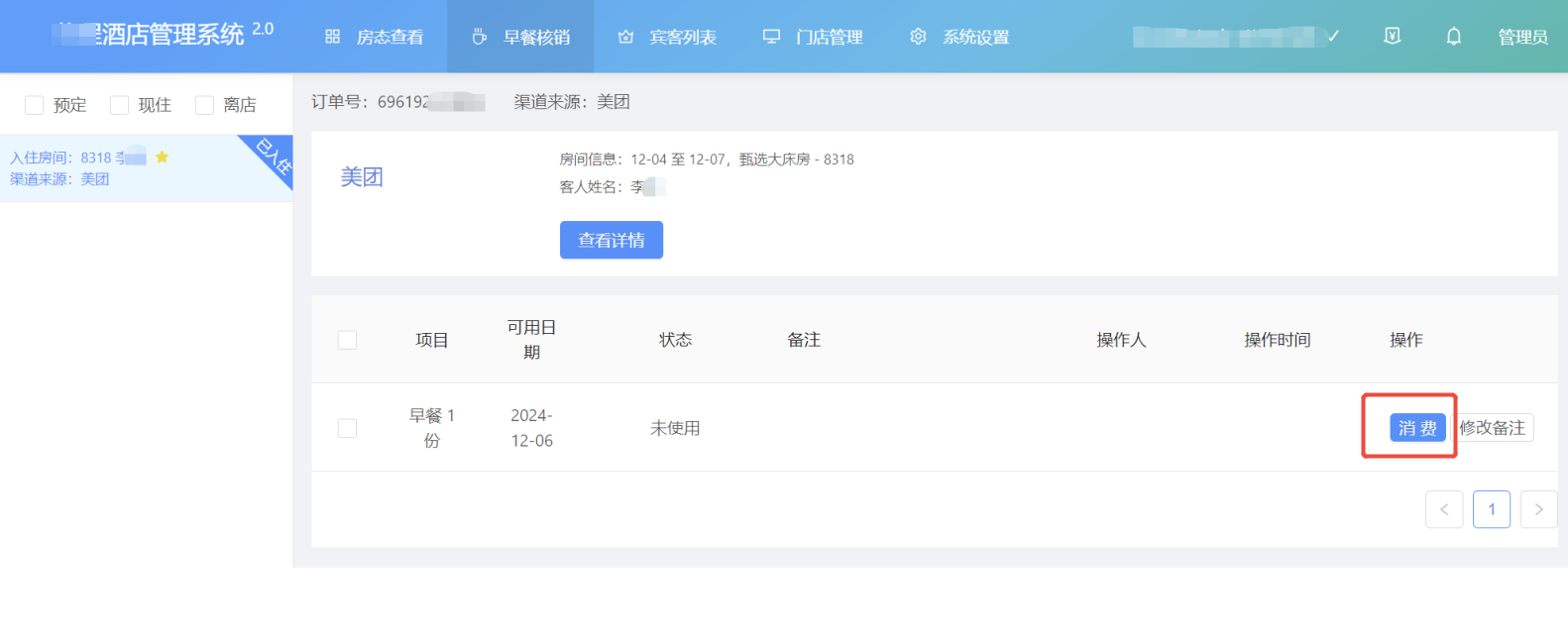The height and width of the screenshot is (643, 1568).
Task: Click the 订单号 text
Action: 398,101
